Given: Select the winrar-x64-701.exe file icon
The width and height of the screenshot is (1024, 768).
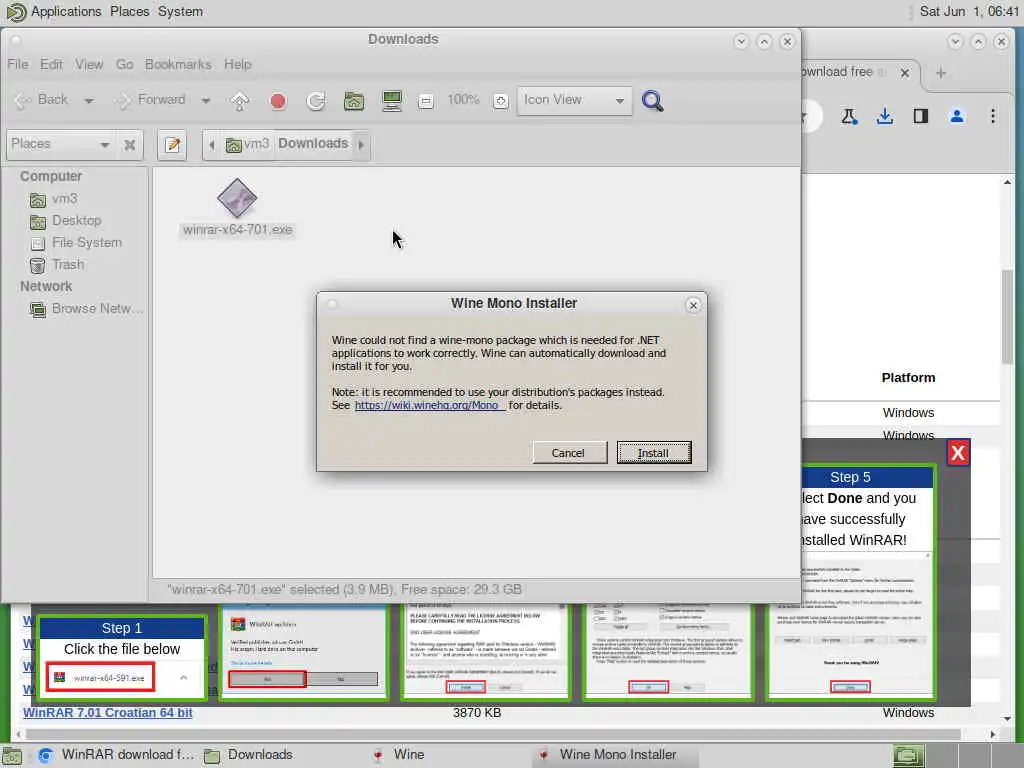Looking at the screenshot, I should [237, 198].
